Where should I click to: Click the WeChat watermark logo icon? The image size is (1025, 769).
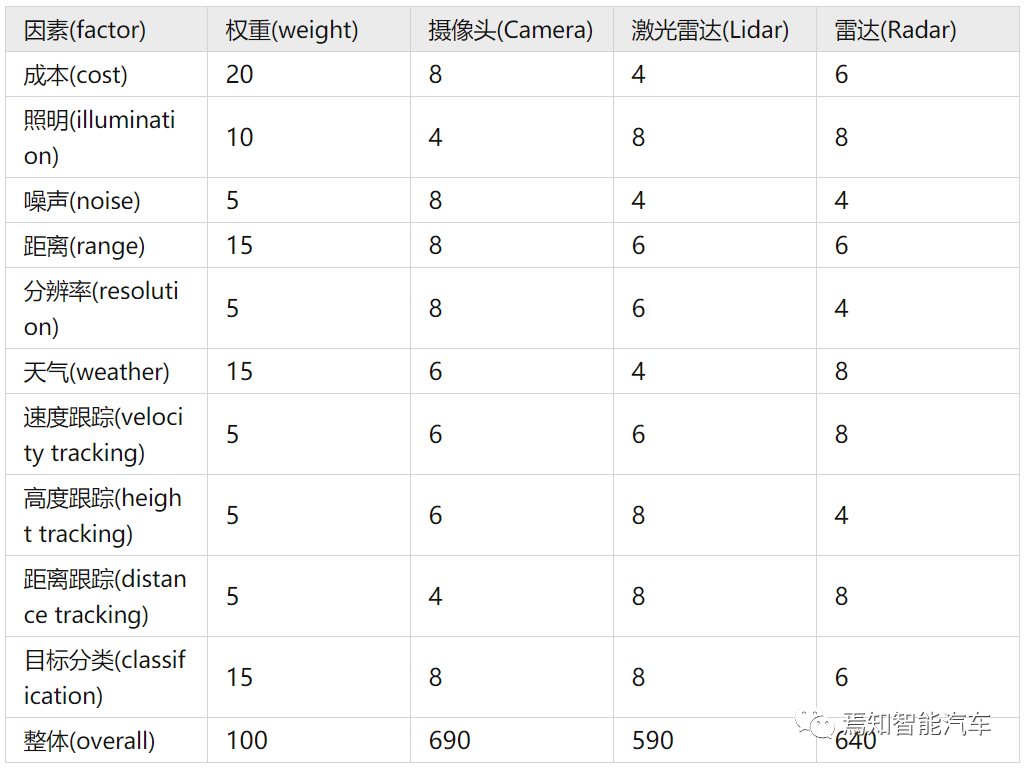tap(815, 723)
